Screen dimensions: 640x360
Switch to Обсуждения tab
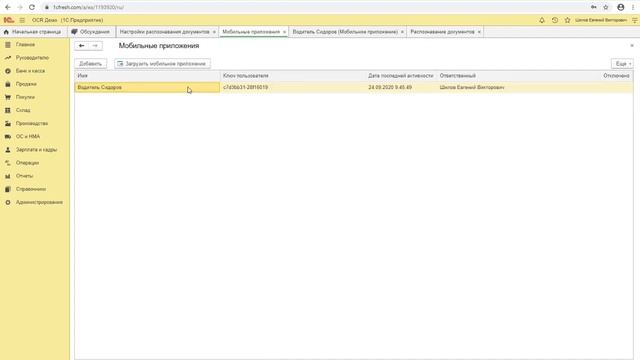click(91, 32)
